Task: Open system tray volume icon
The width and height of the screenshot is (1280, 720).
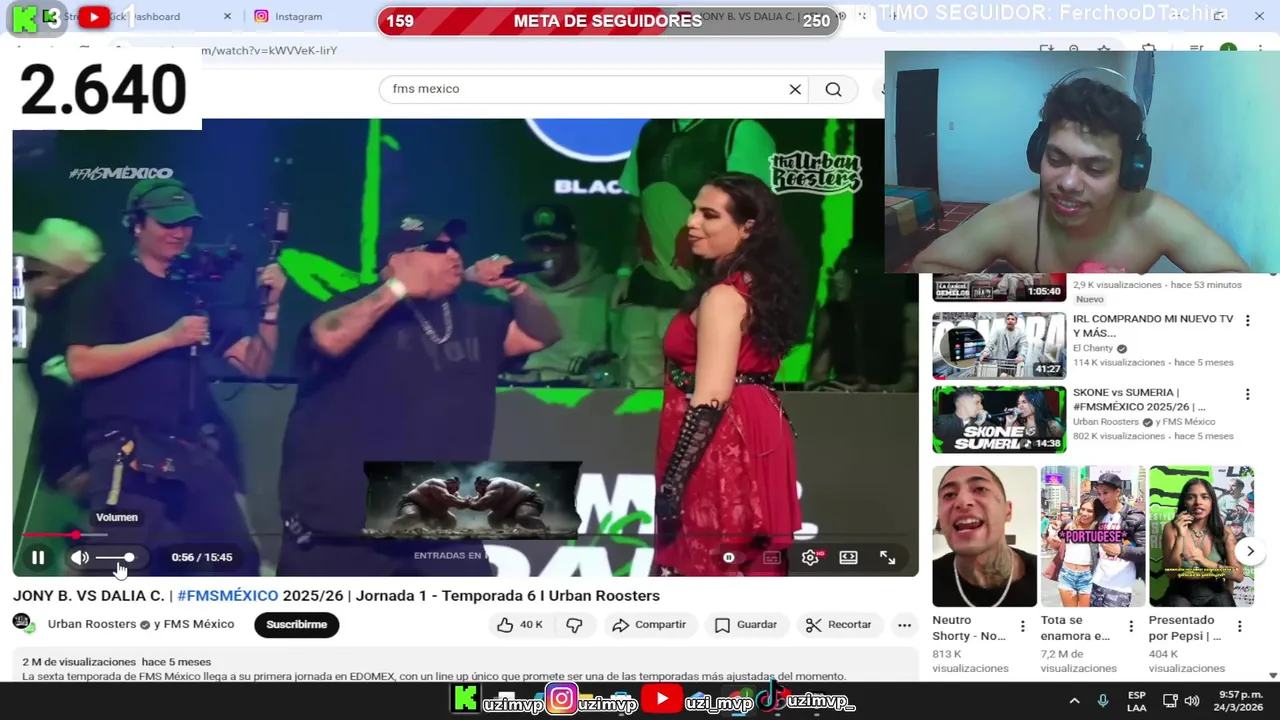Action: (1191, 701)
